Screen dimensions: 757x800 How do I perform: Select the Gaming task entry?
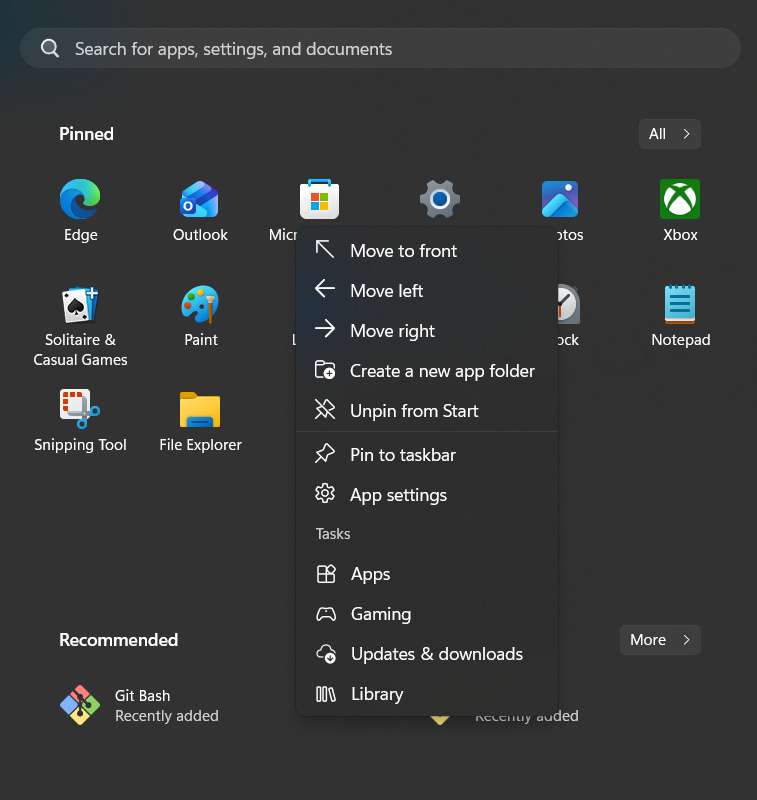[427, 614]
